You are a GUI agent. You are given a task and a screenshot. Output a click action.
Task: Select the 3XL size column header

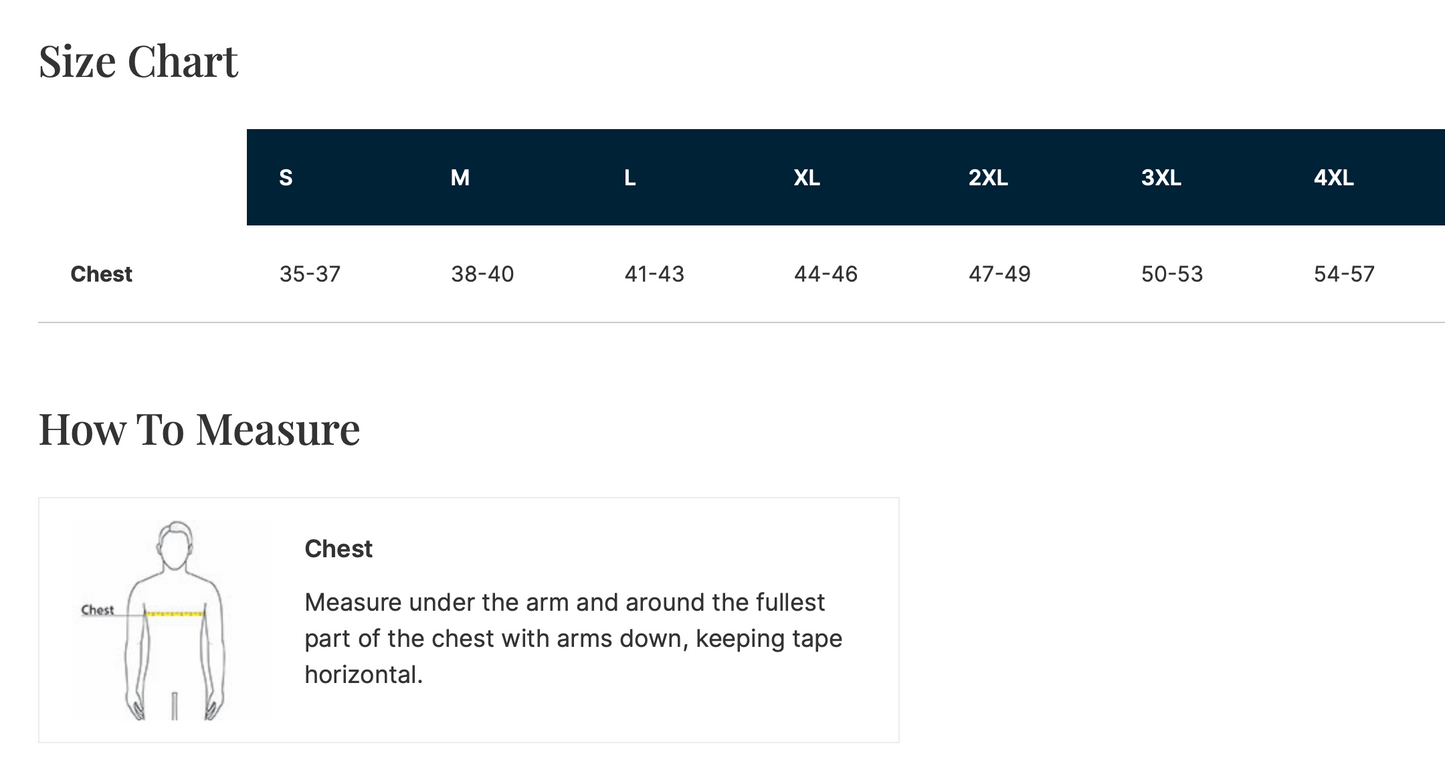[x=1161, y=178]
